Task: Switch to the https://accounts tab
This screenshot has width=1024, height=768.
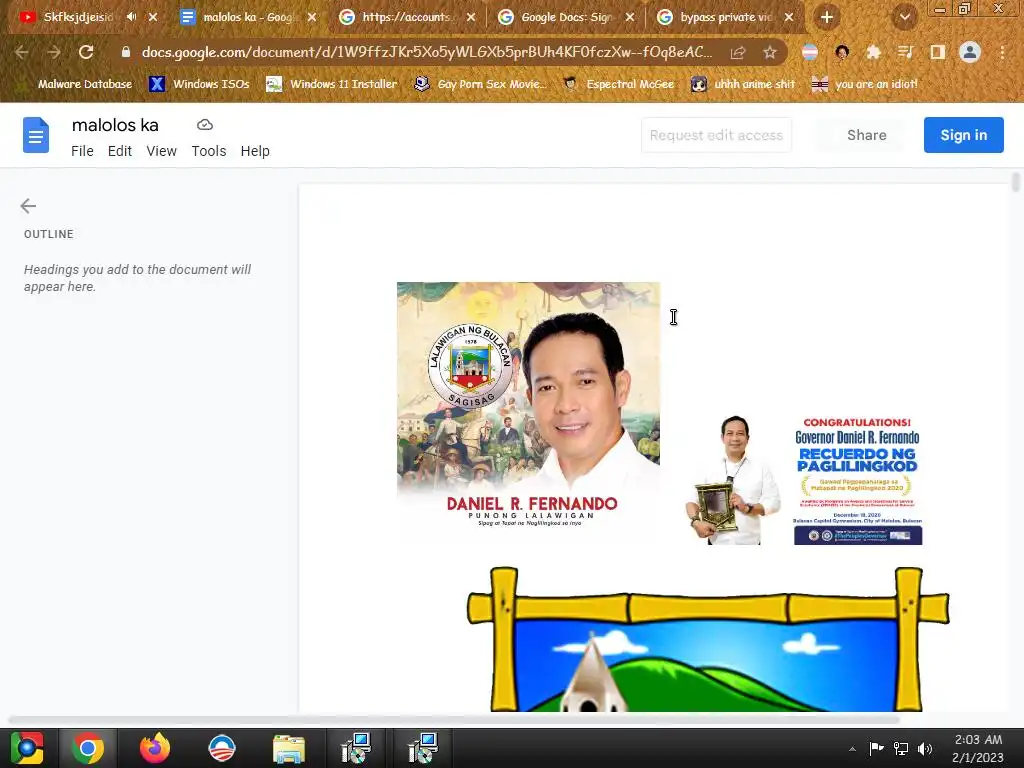Action: pos(408,17)
